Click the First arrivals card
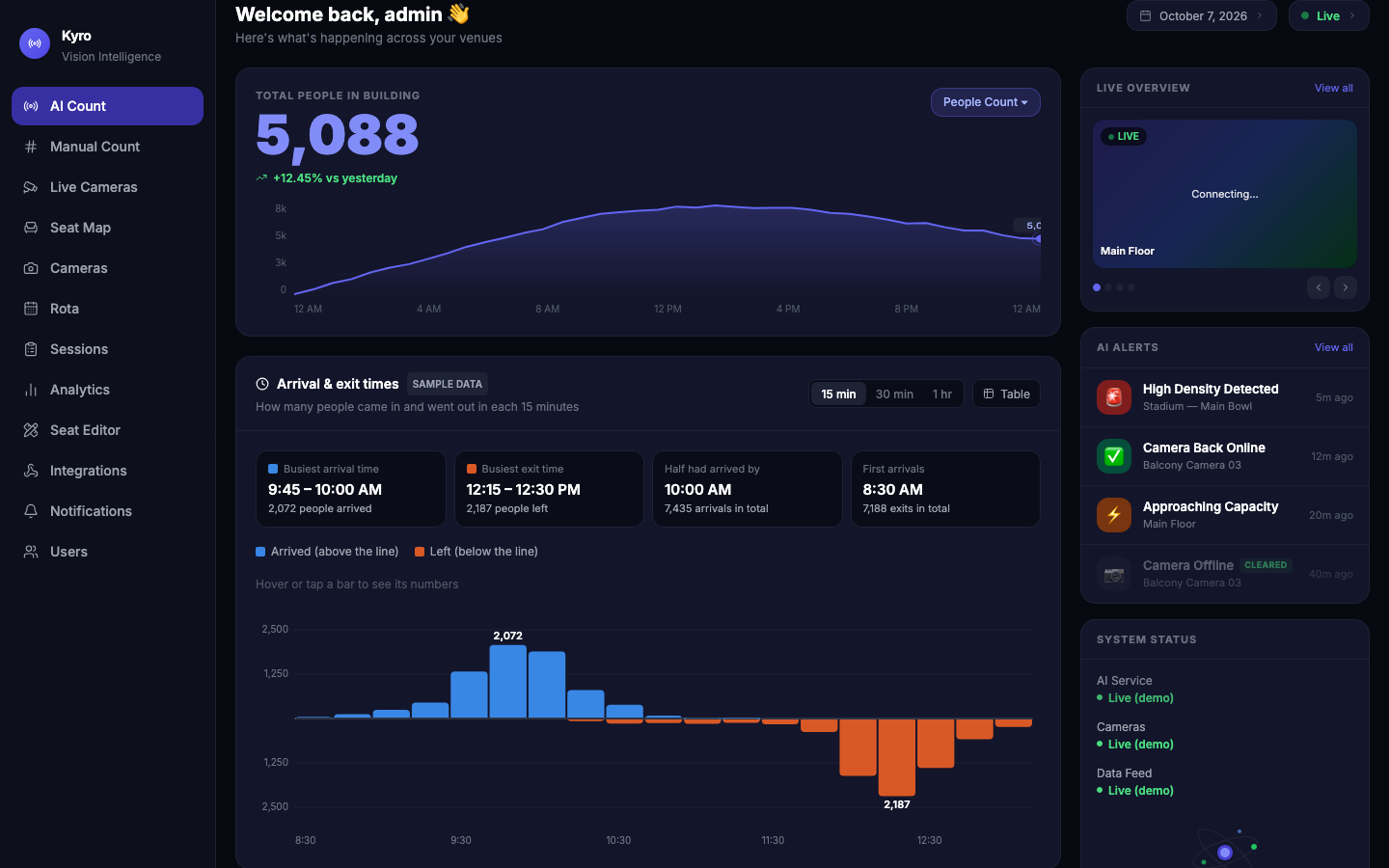The image size is (1389, 868). [945, 489]
